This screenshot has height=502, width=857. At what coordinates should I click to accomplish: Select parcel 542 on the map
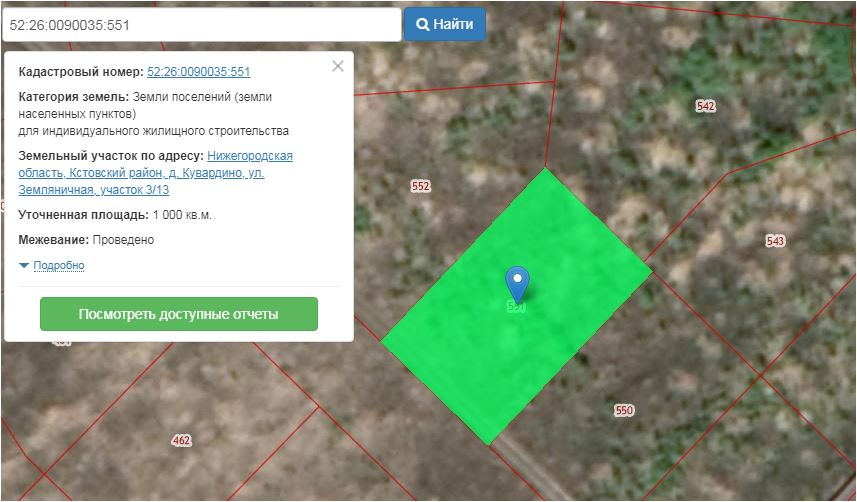tap(705, 106)
